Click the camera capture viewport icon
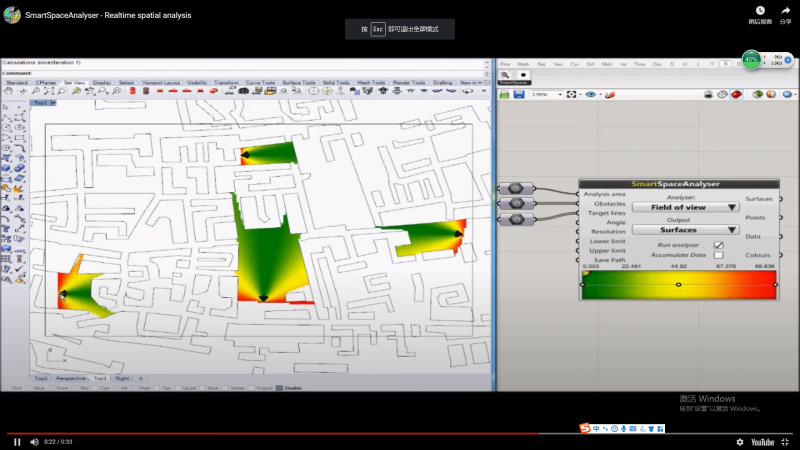 pyautogui.click(x=244, y=91)
